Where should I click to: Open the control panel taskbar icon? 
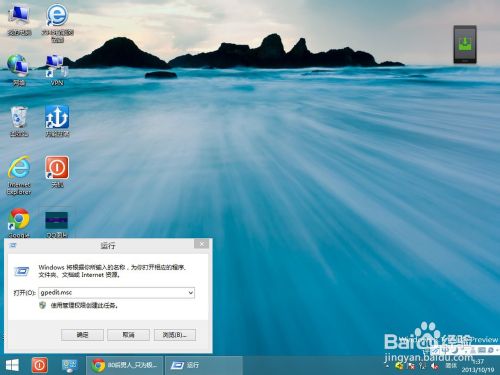coord(70,365)
